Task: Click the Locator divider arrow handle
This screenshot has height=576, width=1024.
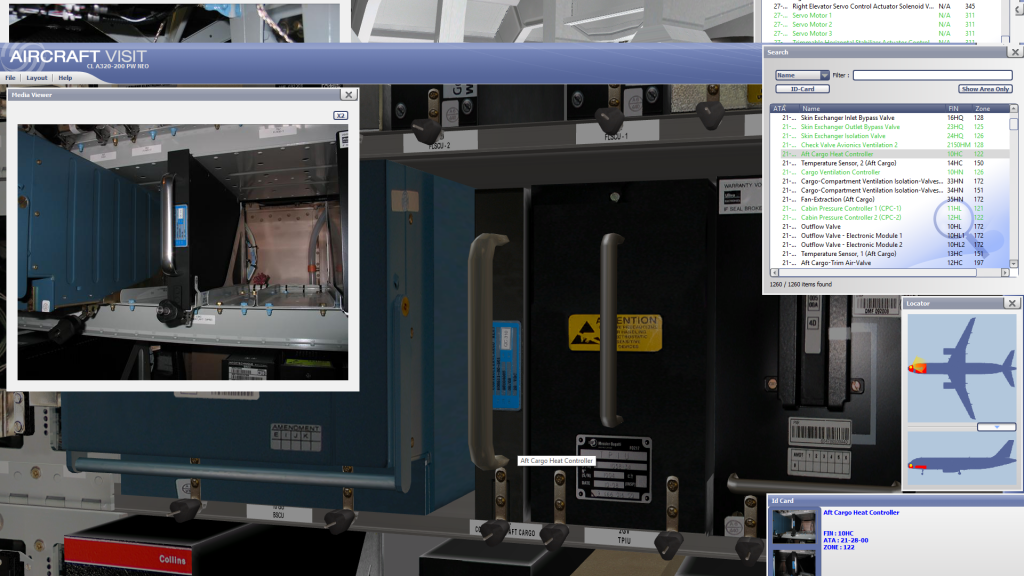Action: coord(997,427)
